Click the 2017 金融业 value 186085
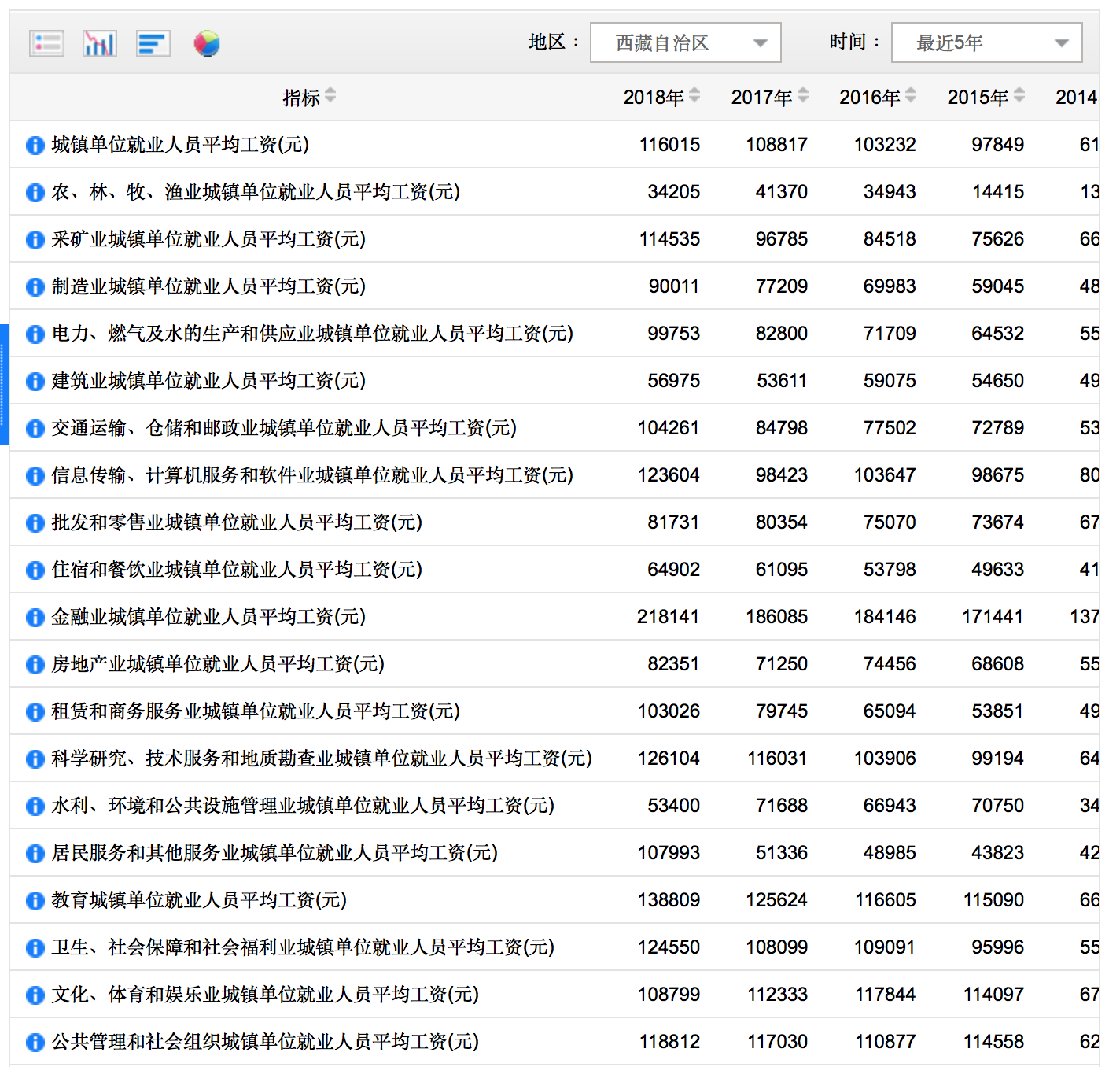Screen dimensions: 1120x1067 [x=777, y=617]
